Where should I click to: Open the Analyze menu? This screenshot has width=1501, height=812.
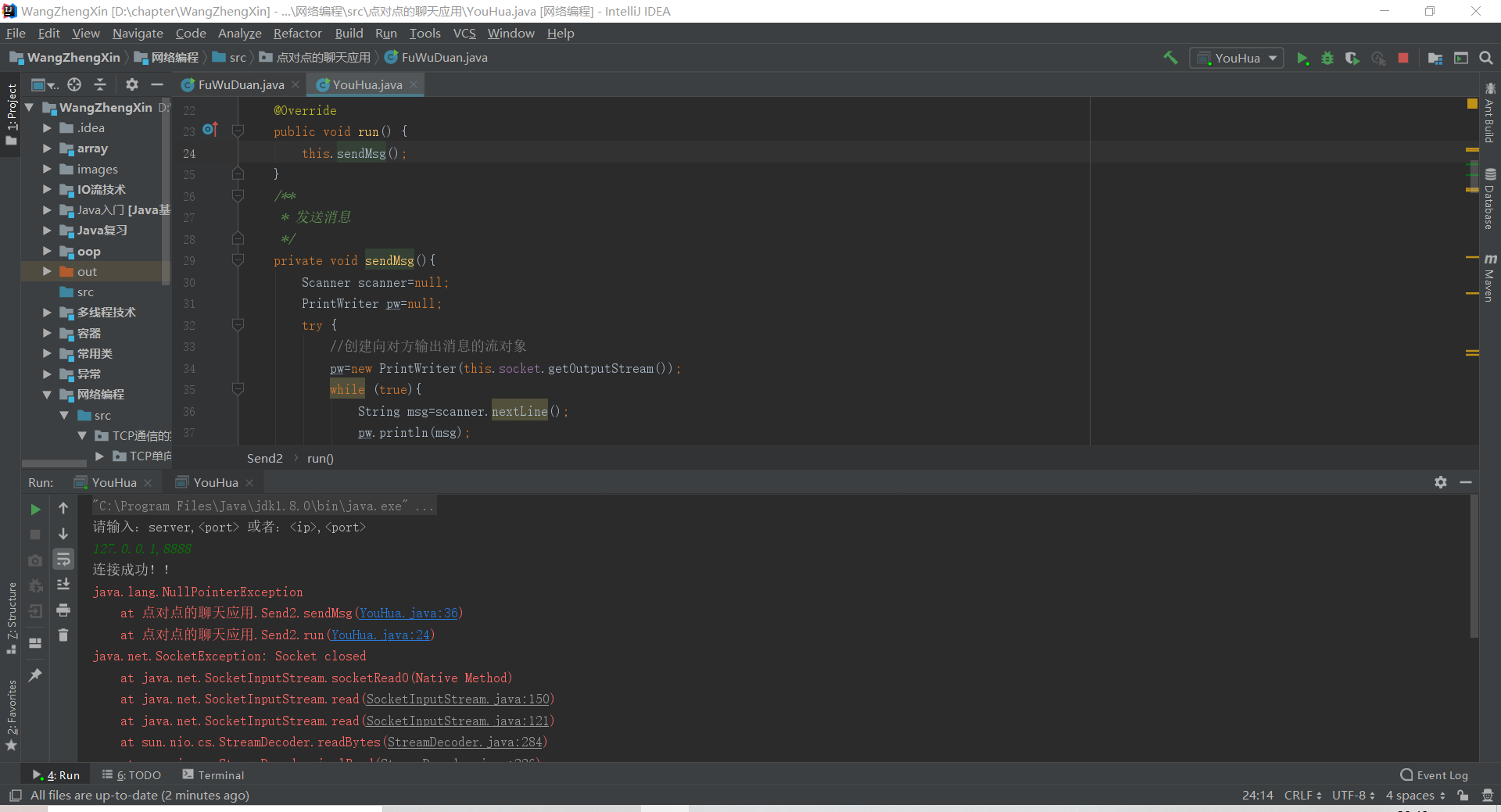(239, 33)
